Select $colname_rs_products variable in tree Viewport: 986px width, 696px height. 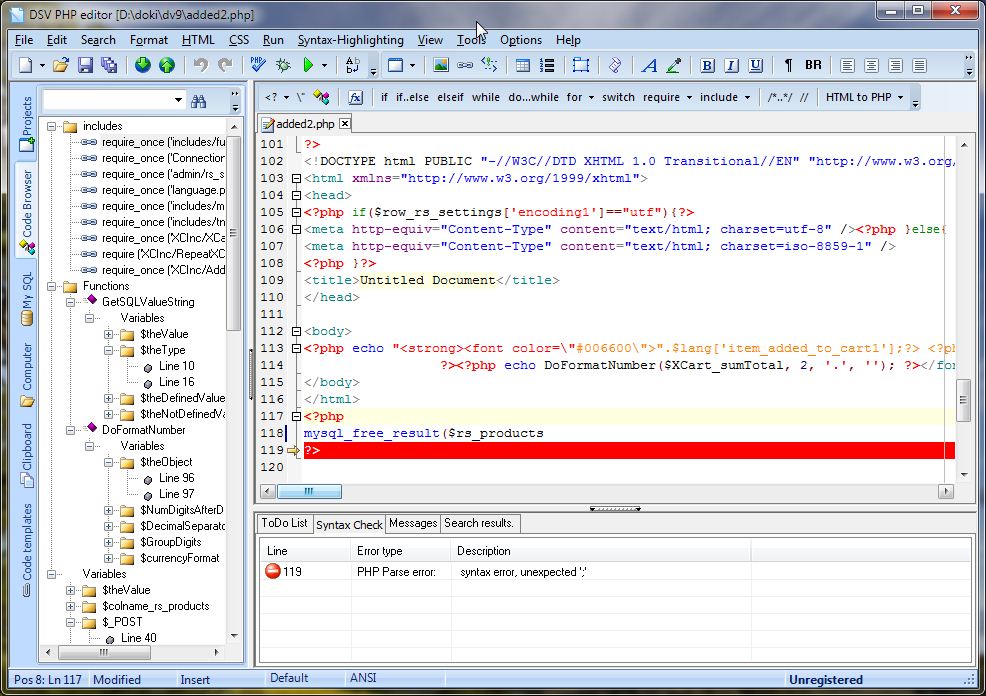pos(155,607)
